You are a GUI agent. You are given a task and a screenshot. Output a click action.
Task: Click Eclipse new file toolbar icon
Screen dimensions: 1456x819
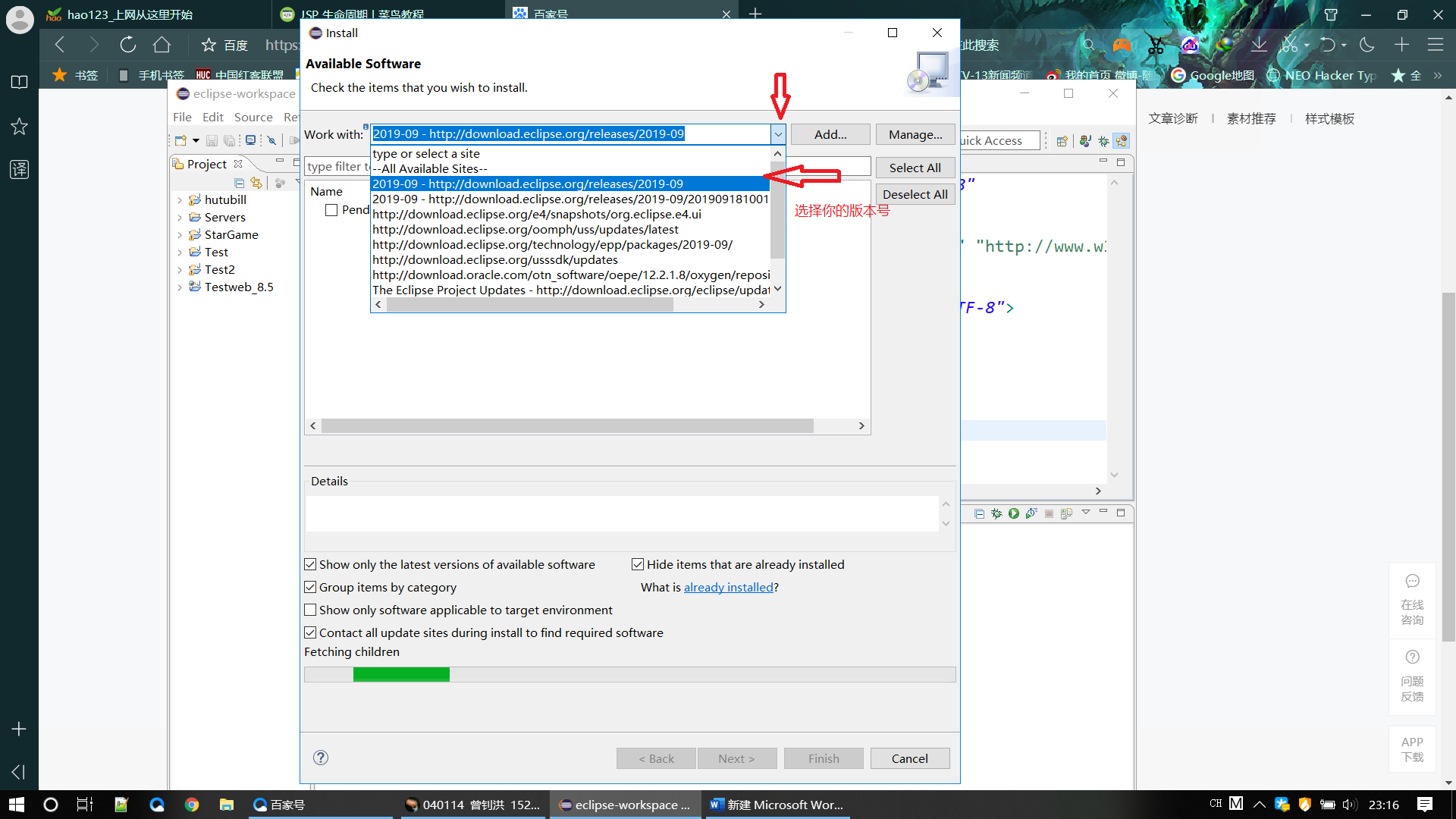pyautogui.click(x=180, y=140)
